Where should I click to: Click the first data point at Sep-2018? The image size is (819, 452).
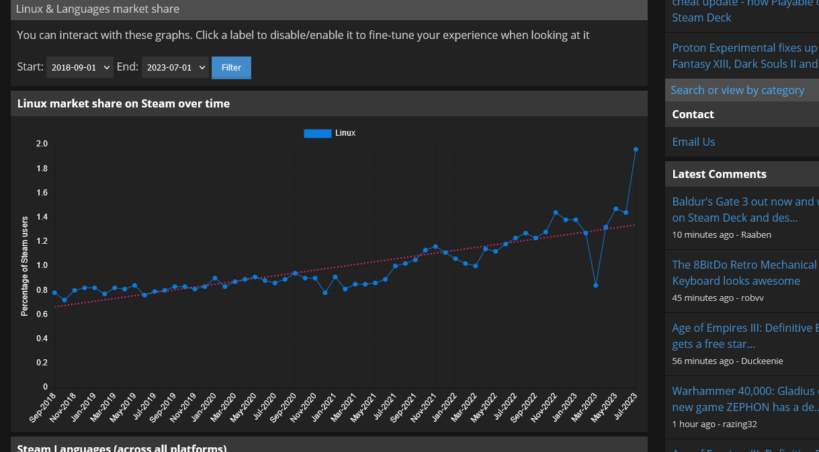click(54, 292)
